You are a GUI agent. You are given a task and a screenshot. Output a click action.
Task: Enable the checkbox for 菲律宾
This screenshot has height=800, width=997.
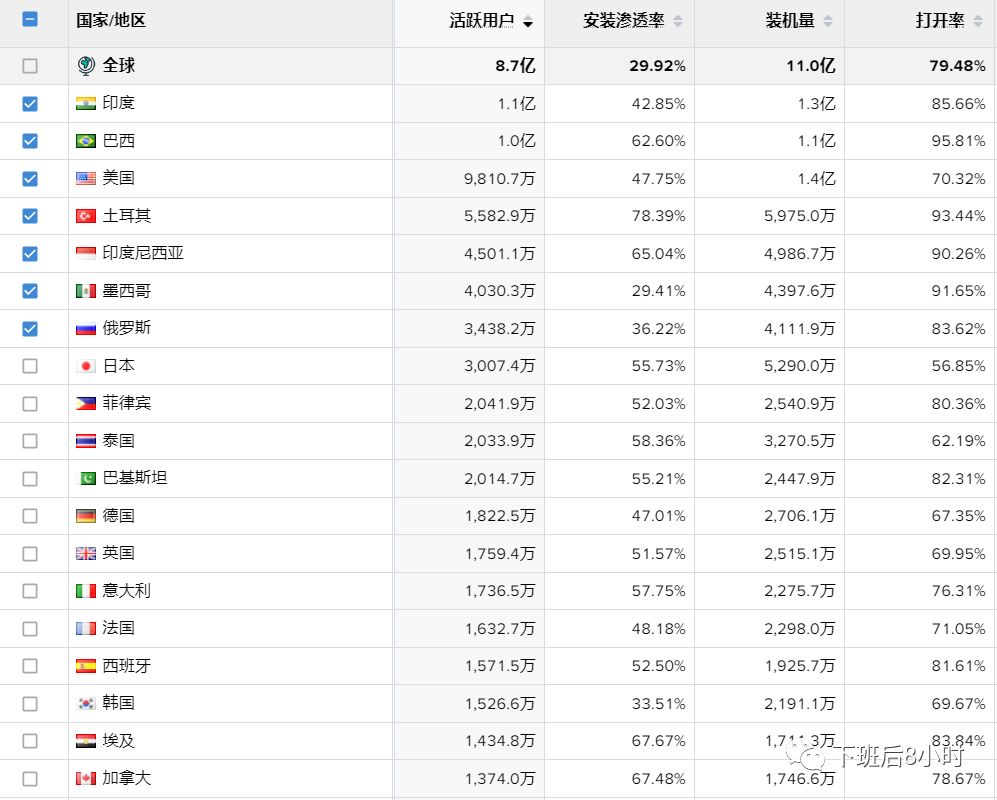pyautogui.click(x=29, y=403)
